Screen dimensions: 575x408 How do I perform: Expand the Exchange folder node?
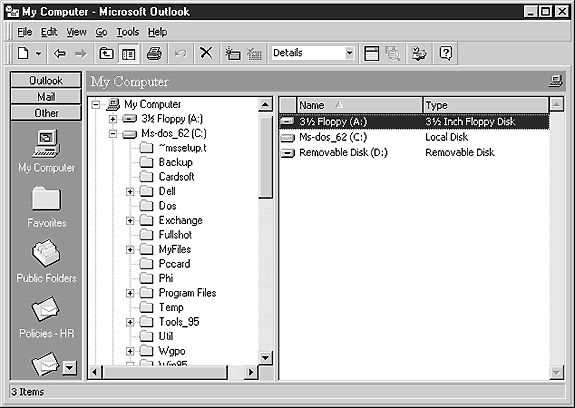[x=130, y=221]
